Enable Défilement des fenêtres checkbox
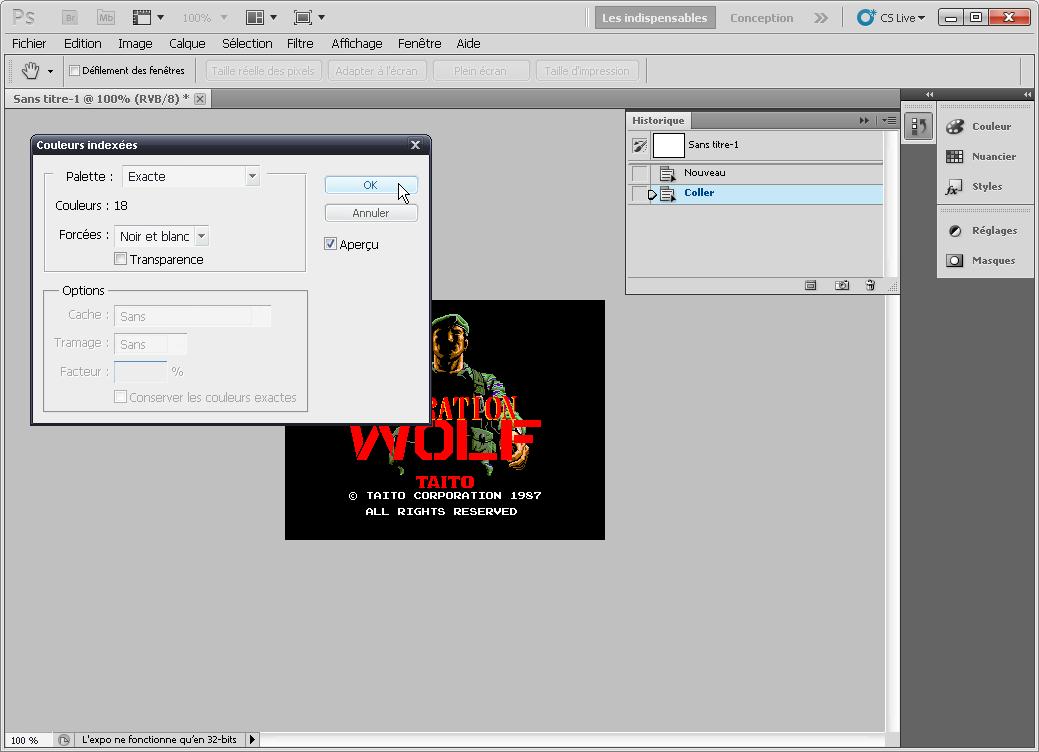 pyautogui.click(x=75, y=70)
